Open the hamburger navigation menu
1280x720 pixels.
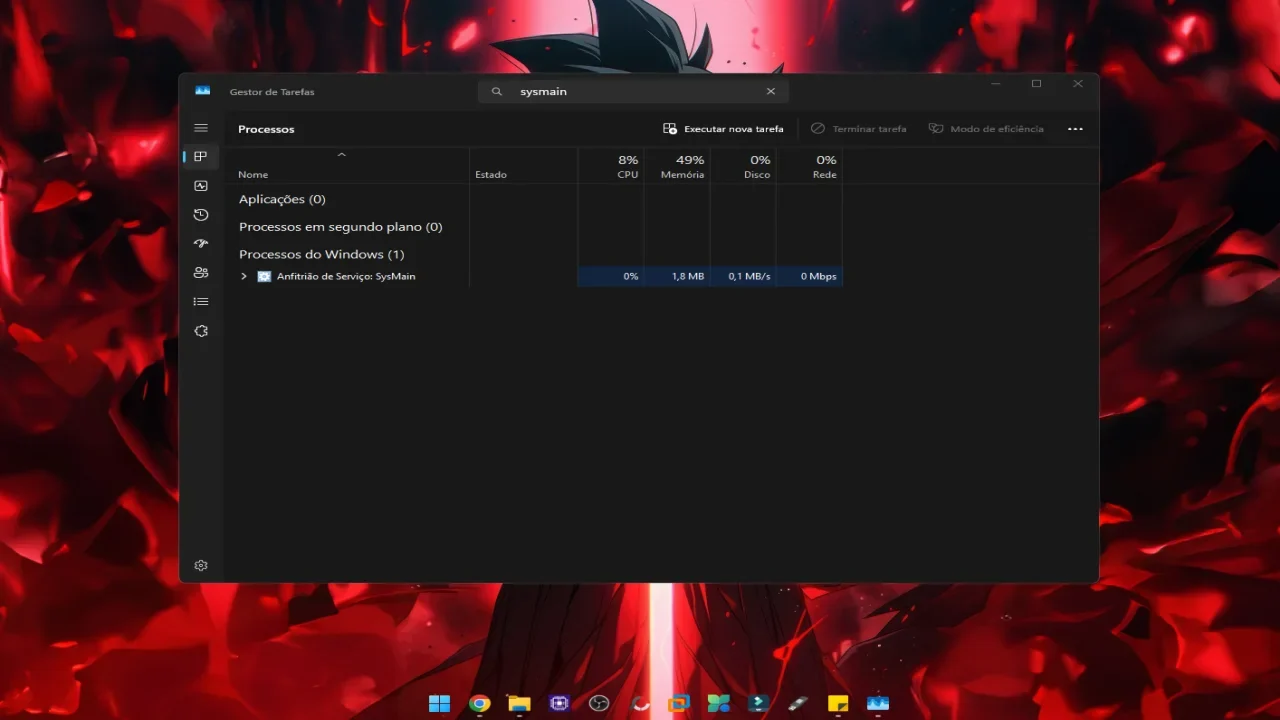pos(201,128)
